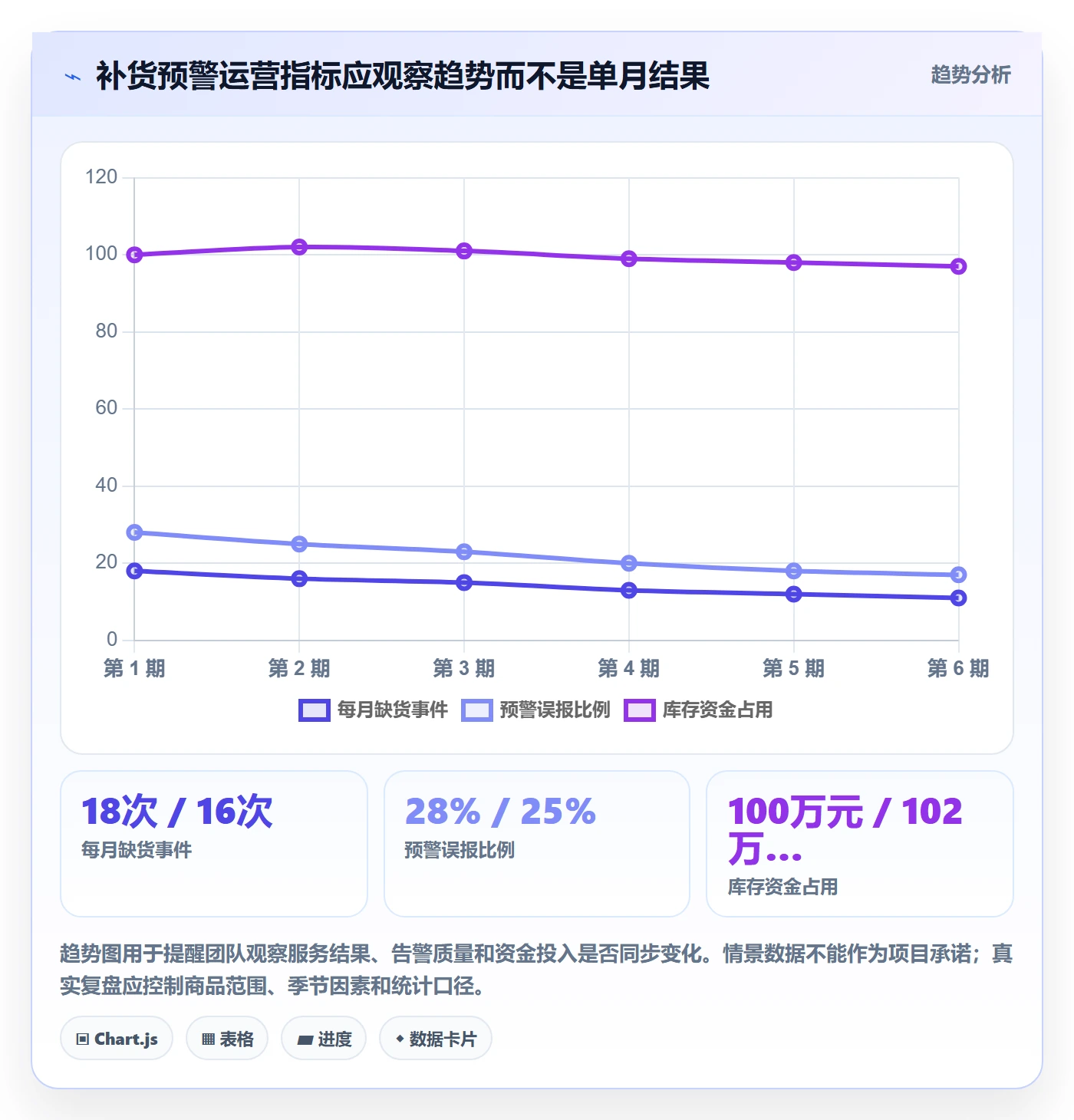This screenshot has height=1120, width=1074.
Task: Click the 120 y-axis label
Action: click(101, 177)
